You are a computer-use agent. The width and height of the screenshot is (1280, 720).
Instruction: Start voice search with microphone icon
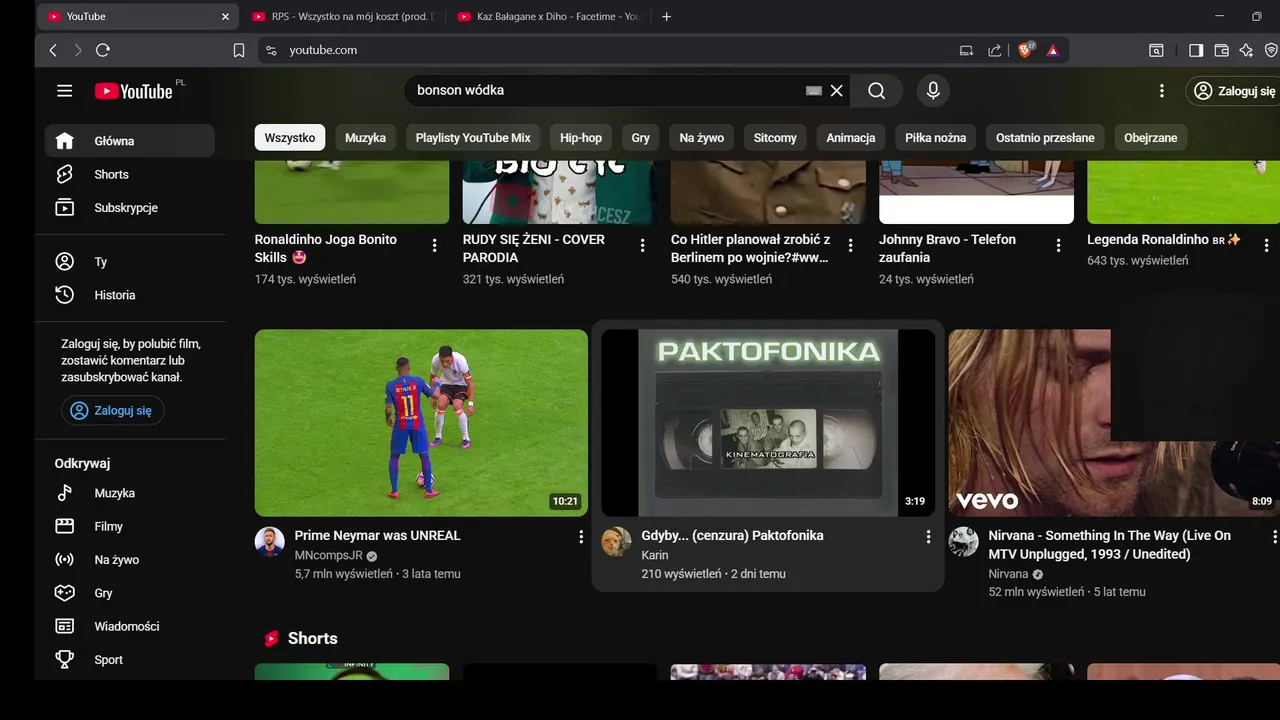933,91
